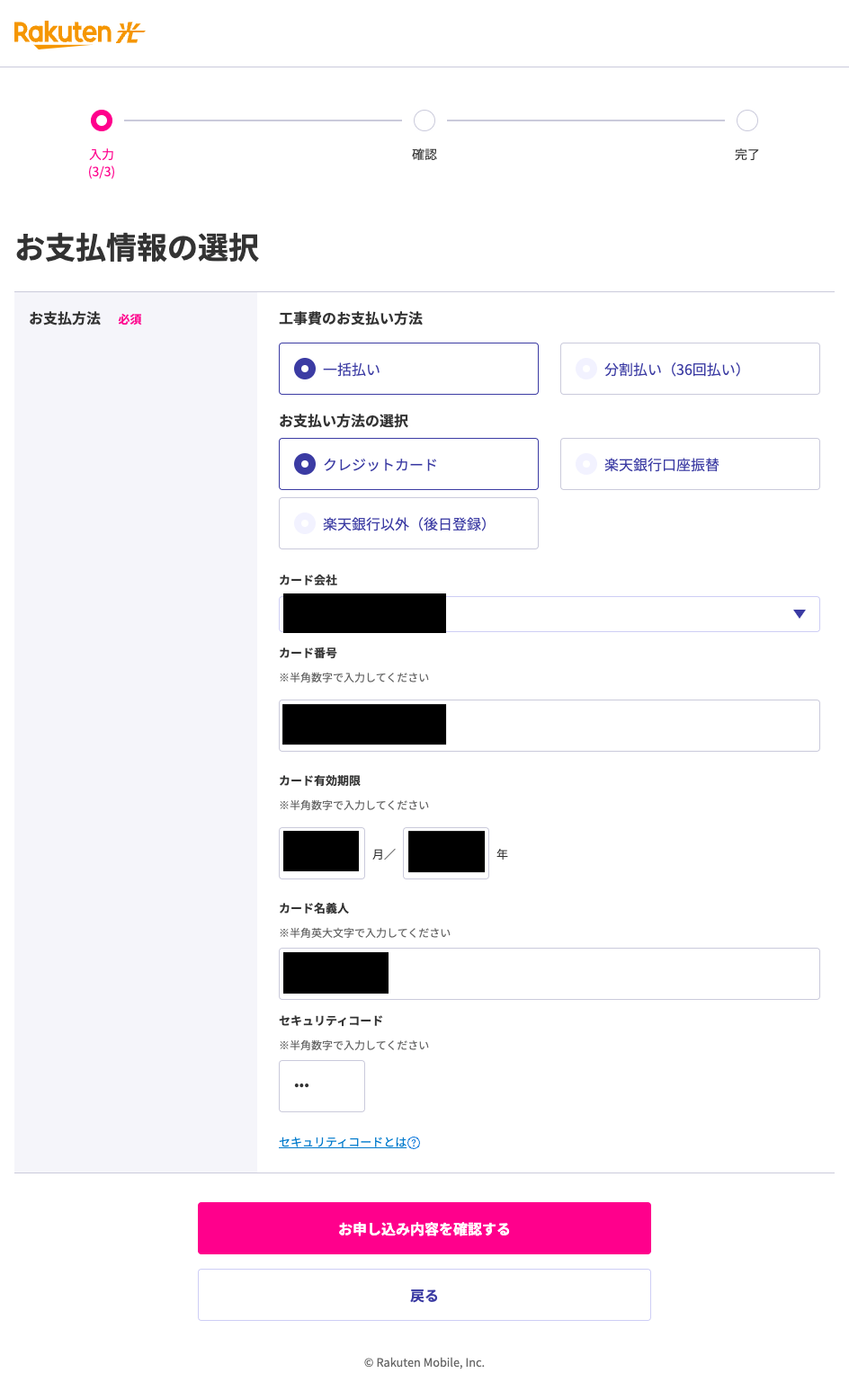The width and height of the screenshot is (849, 1400).
Task: Click the 完了 step indicator circle
Action: [x=746, y=120]
